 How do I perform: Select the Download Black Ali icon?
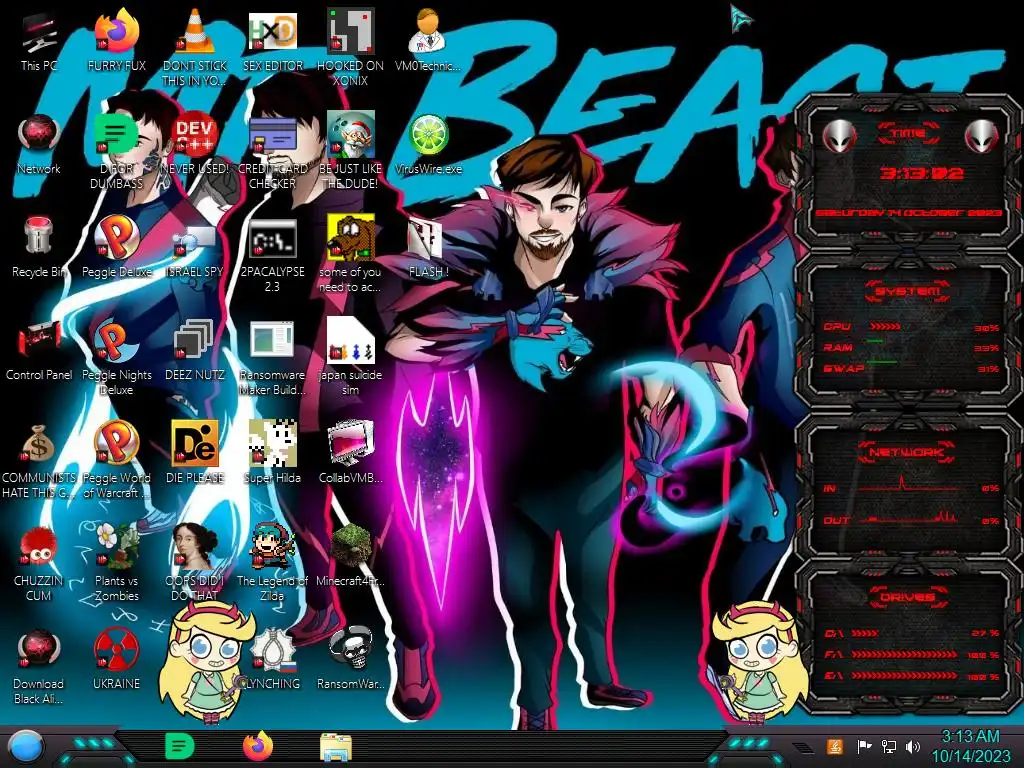(39, 667)
